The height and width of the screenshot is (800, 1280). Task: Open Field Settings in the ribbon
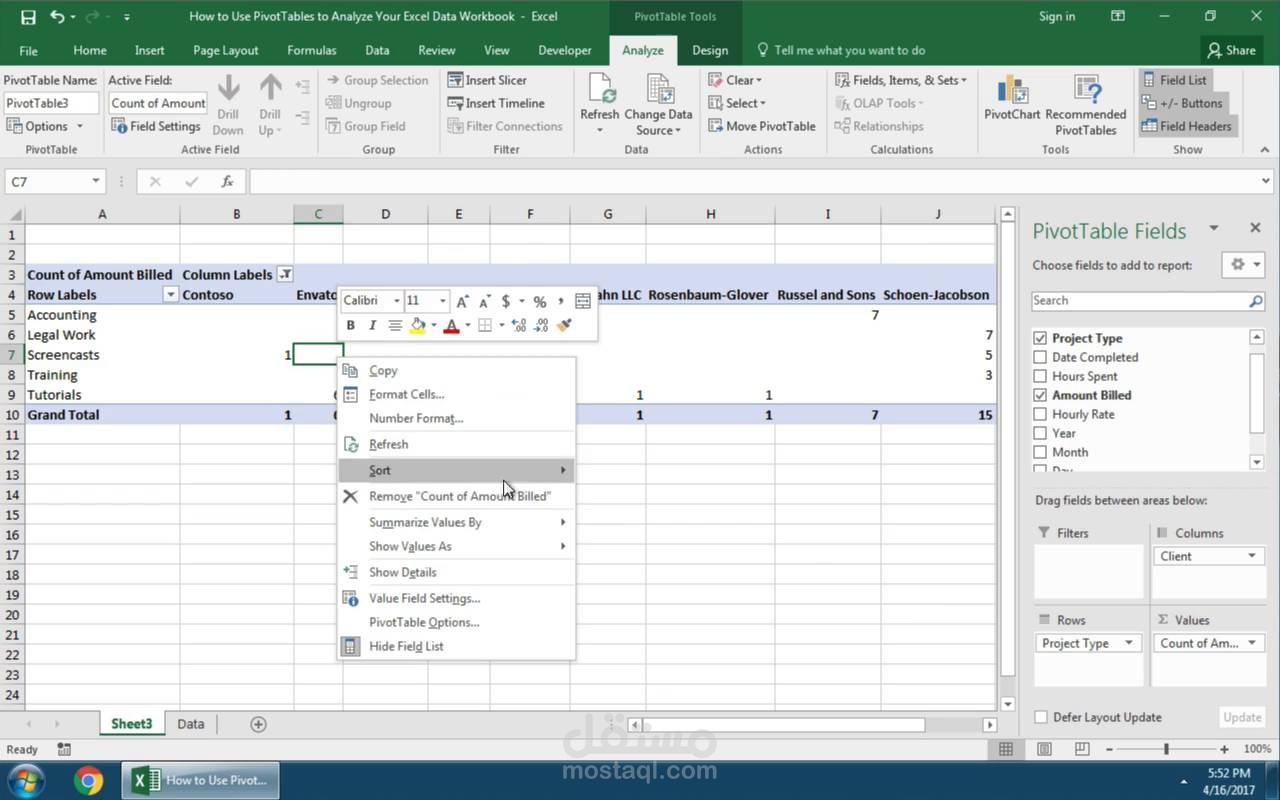[156, 126]
